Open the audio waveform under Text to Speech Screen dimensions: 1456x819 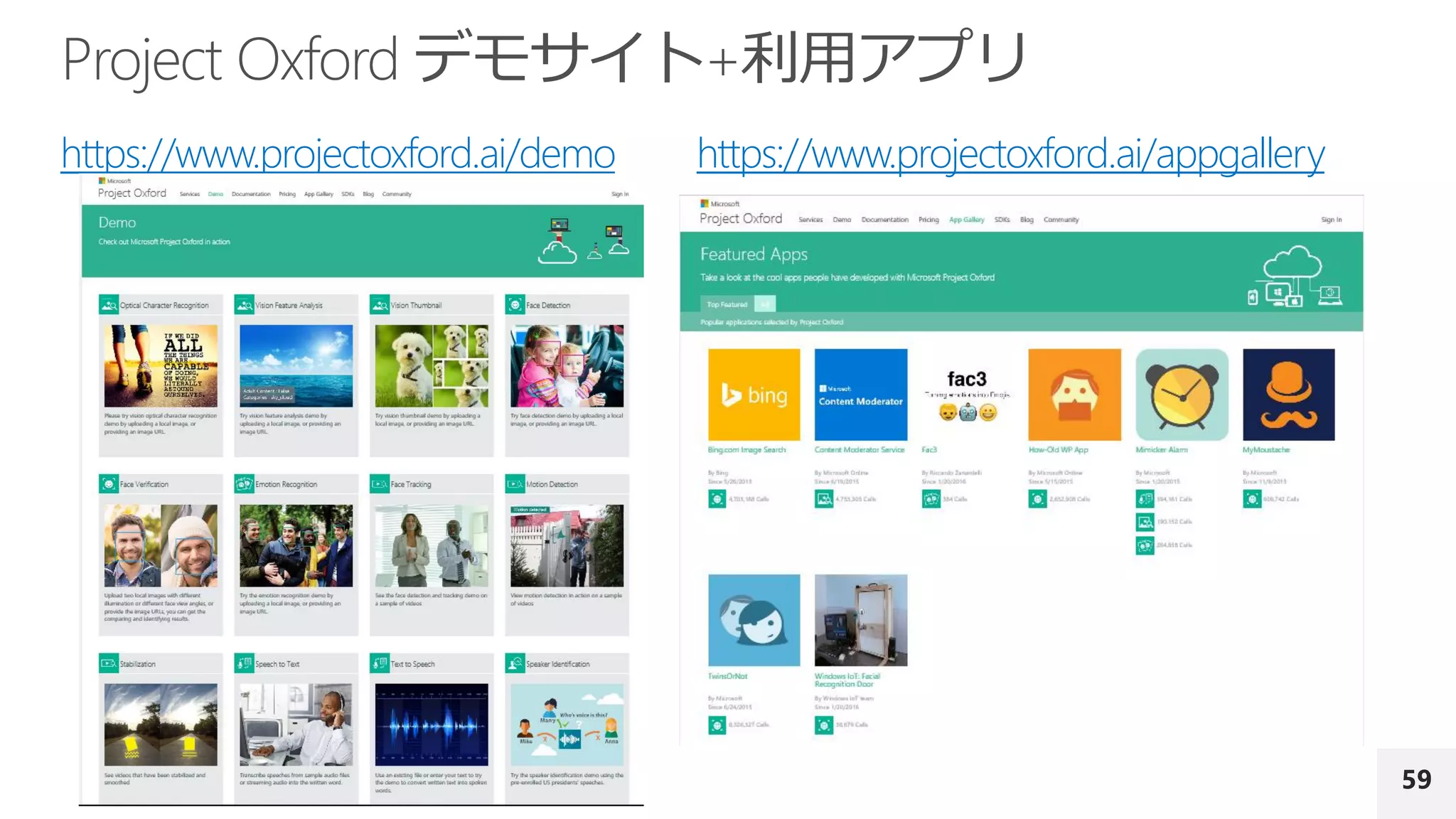[432, 724]
